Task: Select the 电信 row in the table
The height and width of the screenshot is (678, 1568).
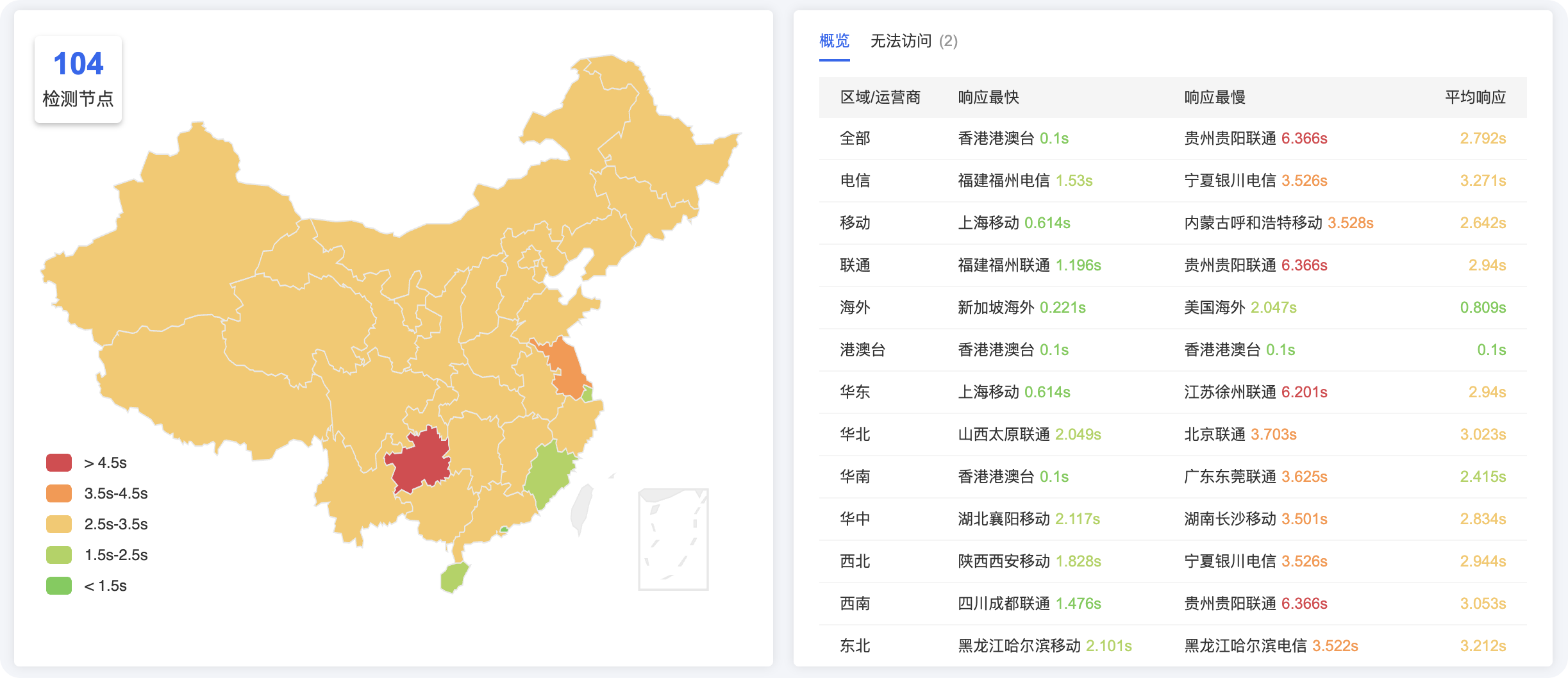Action: [1172, 181]
